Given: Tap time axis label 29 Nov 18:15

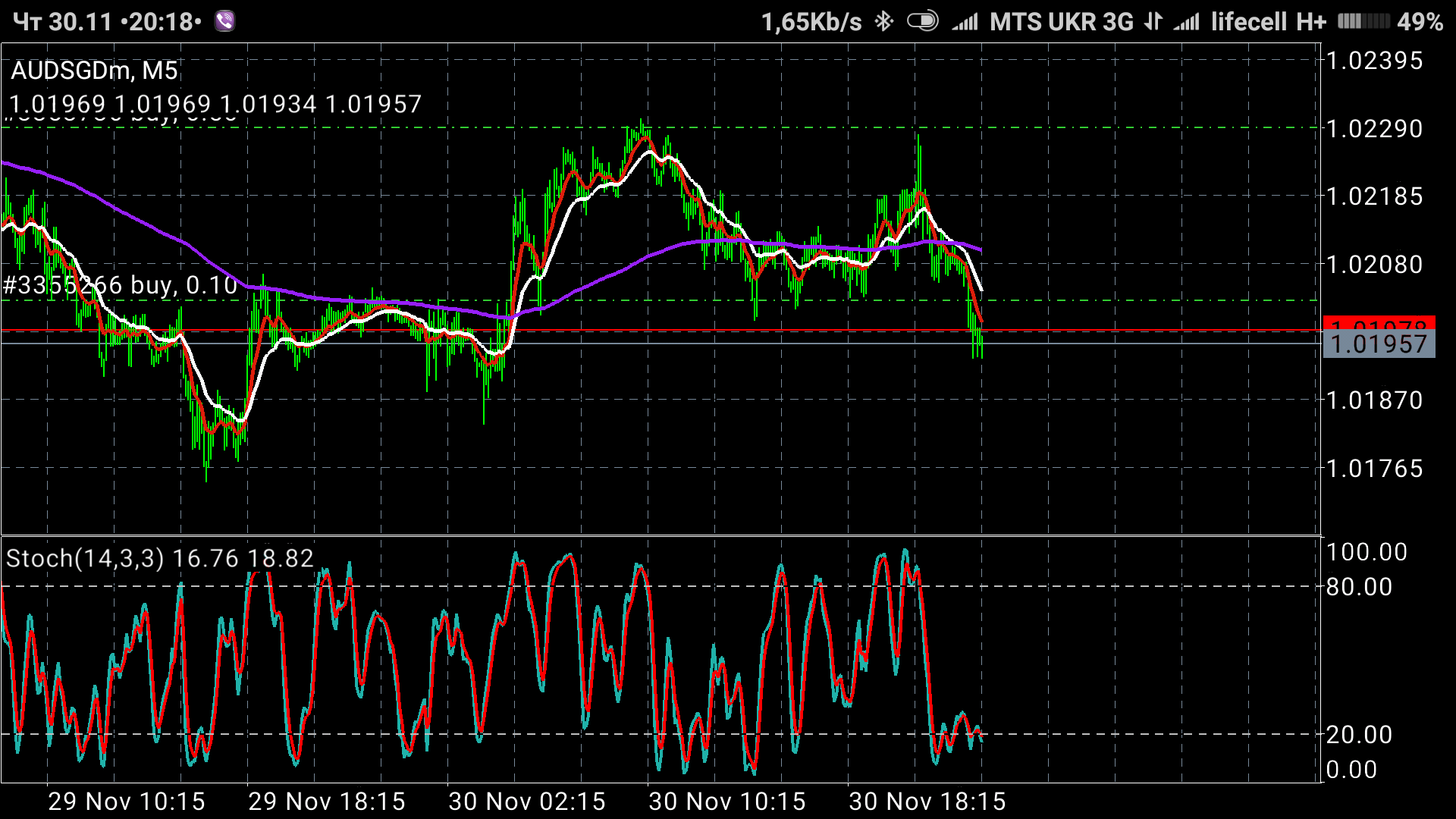Looking at the screenshot, I should pyautogui.click(x=327, y=802).
